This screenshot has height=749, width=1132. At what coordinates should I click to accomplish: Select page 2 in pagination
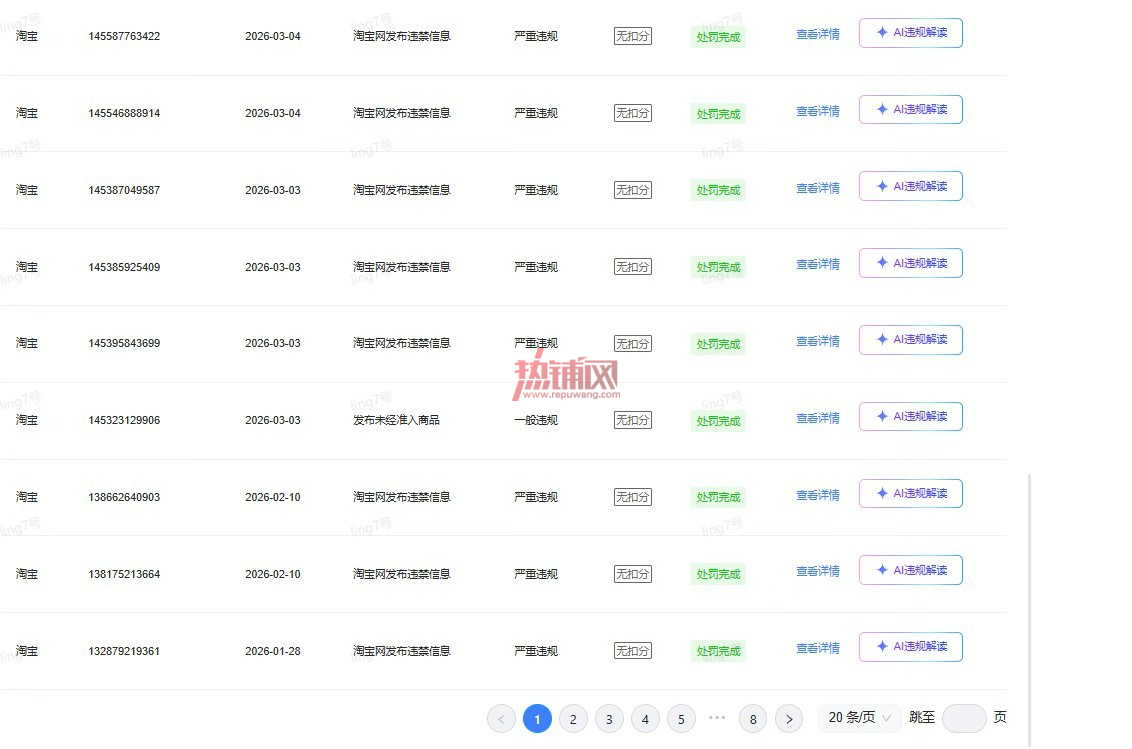pyautogui.click(x=573, y=719)
